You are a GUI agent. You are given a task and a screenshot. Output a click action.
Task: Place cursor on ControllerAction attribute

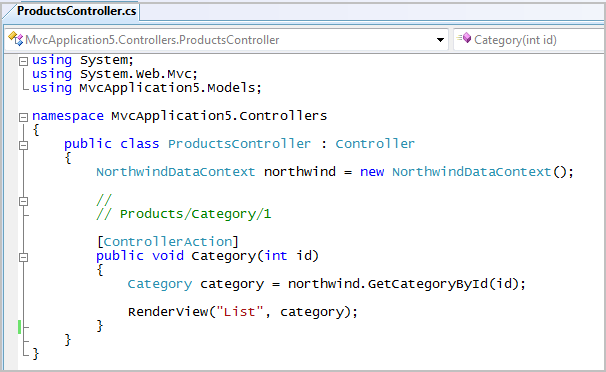click(x=168, y=242)
